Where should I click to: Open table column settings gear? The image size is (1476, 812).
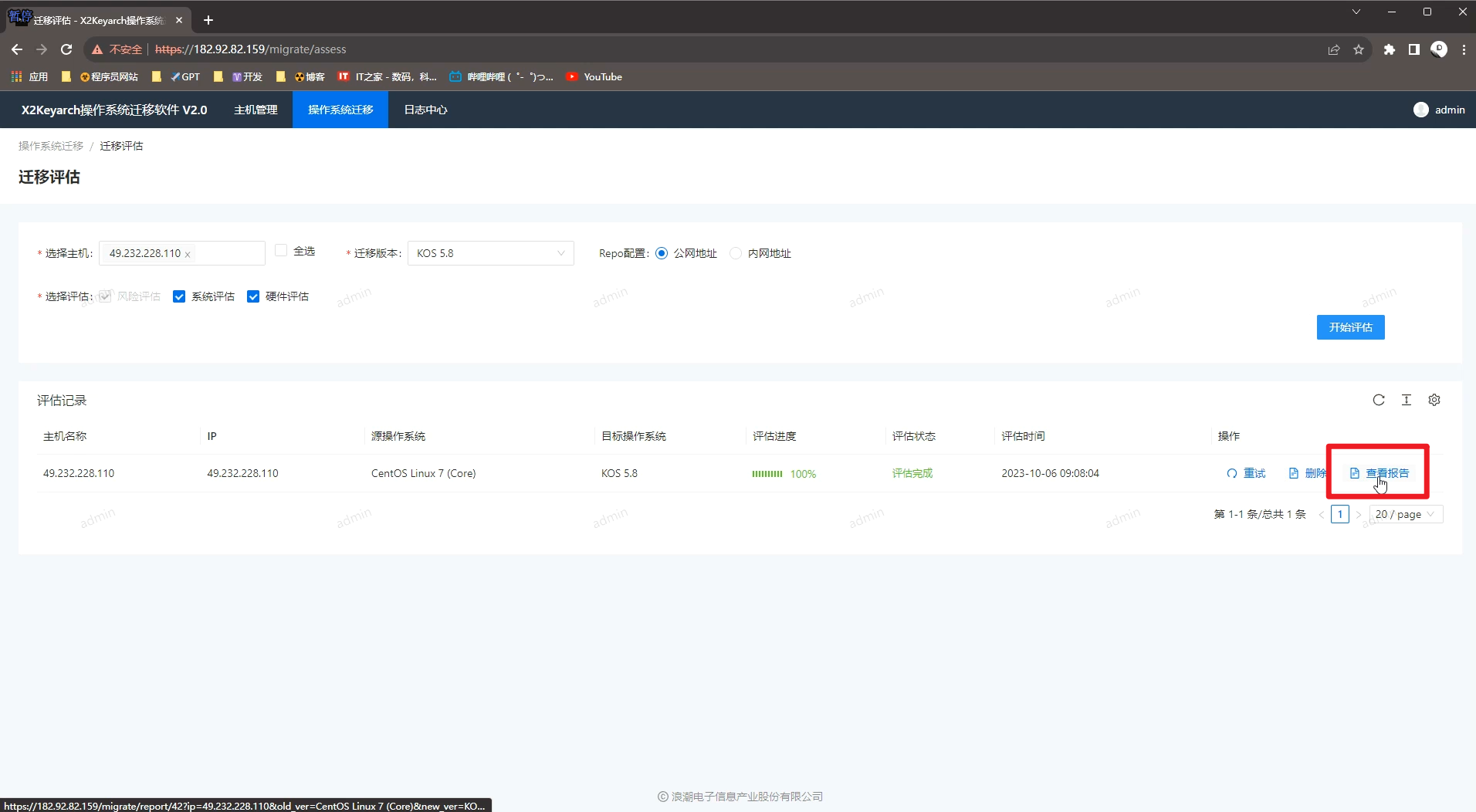(1434, 400)
